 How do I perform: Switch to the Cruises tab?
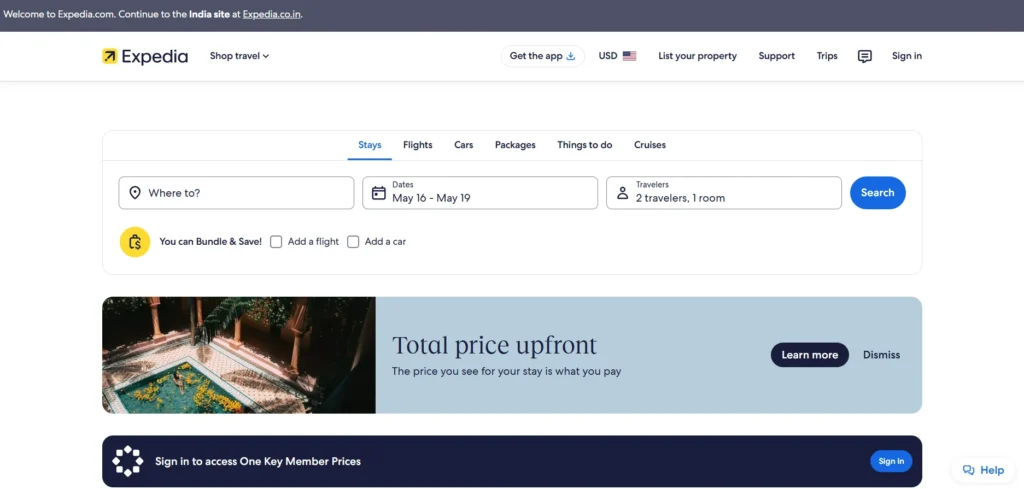click(x=650, y=145)
